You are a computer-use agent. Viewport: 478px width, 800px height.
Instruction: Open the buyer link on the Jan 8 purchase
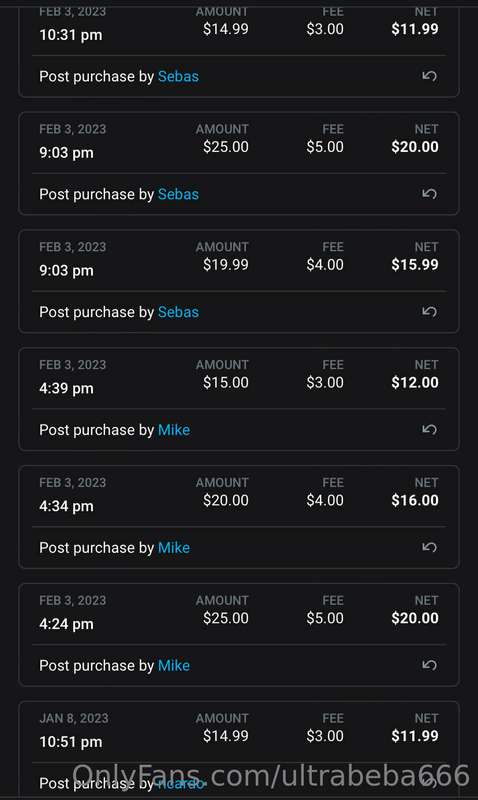click(181, 783)
